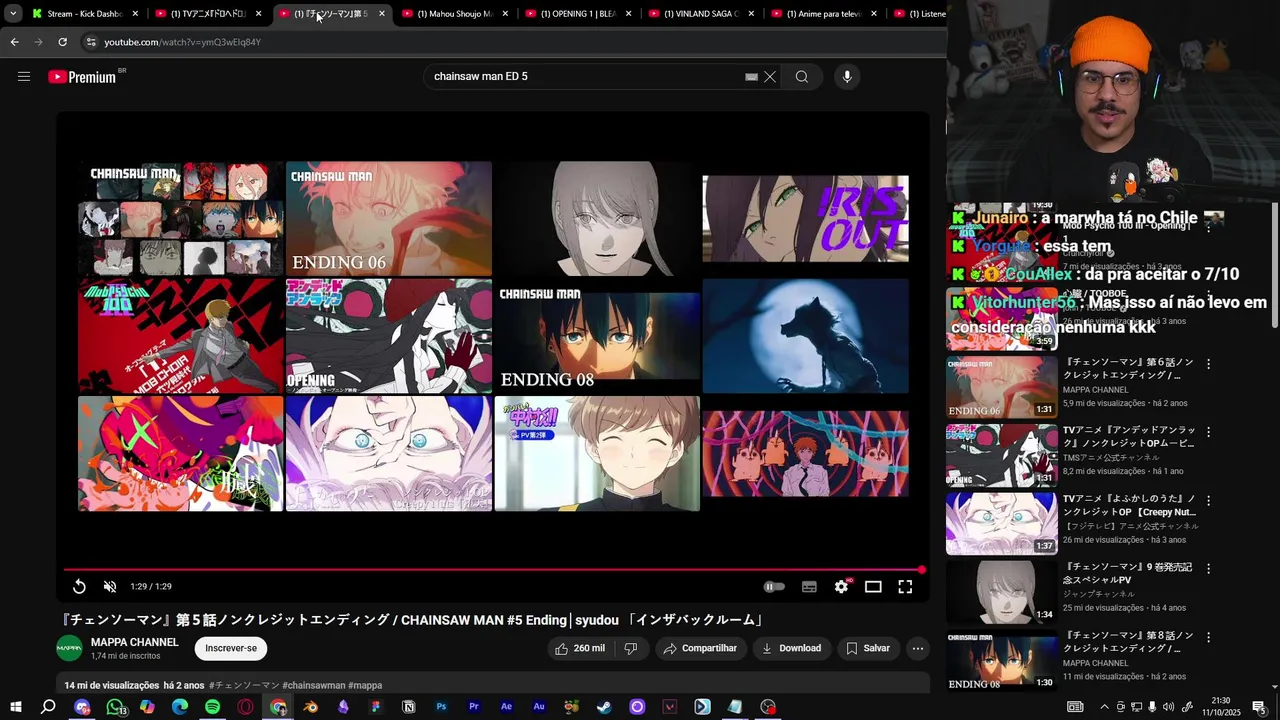1280x720 pixels.
Task: Open the ENDING 06 sidebar thumbnail
Action: (x=1002, y=387)
